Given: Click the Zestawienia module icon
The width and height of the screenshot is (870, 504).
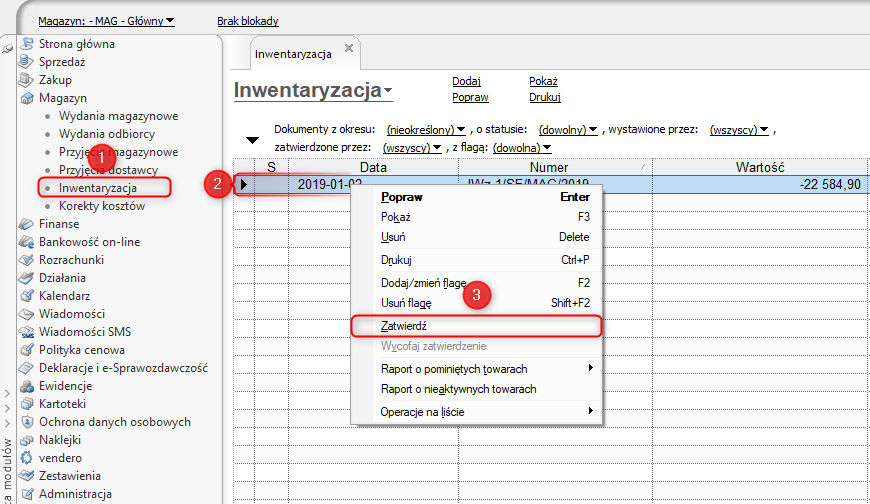Looking at the screenshot, I should [27, 476].
